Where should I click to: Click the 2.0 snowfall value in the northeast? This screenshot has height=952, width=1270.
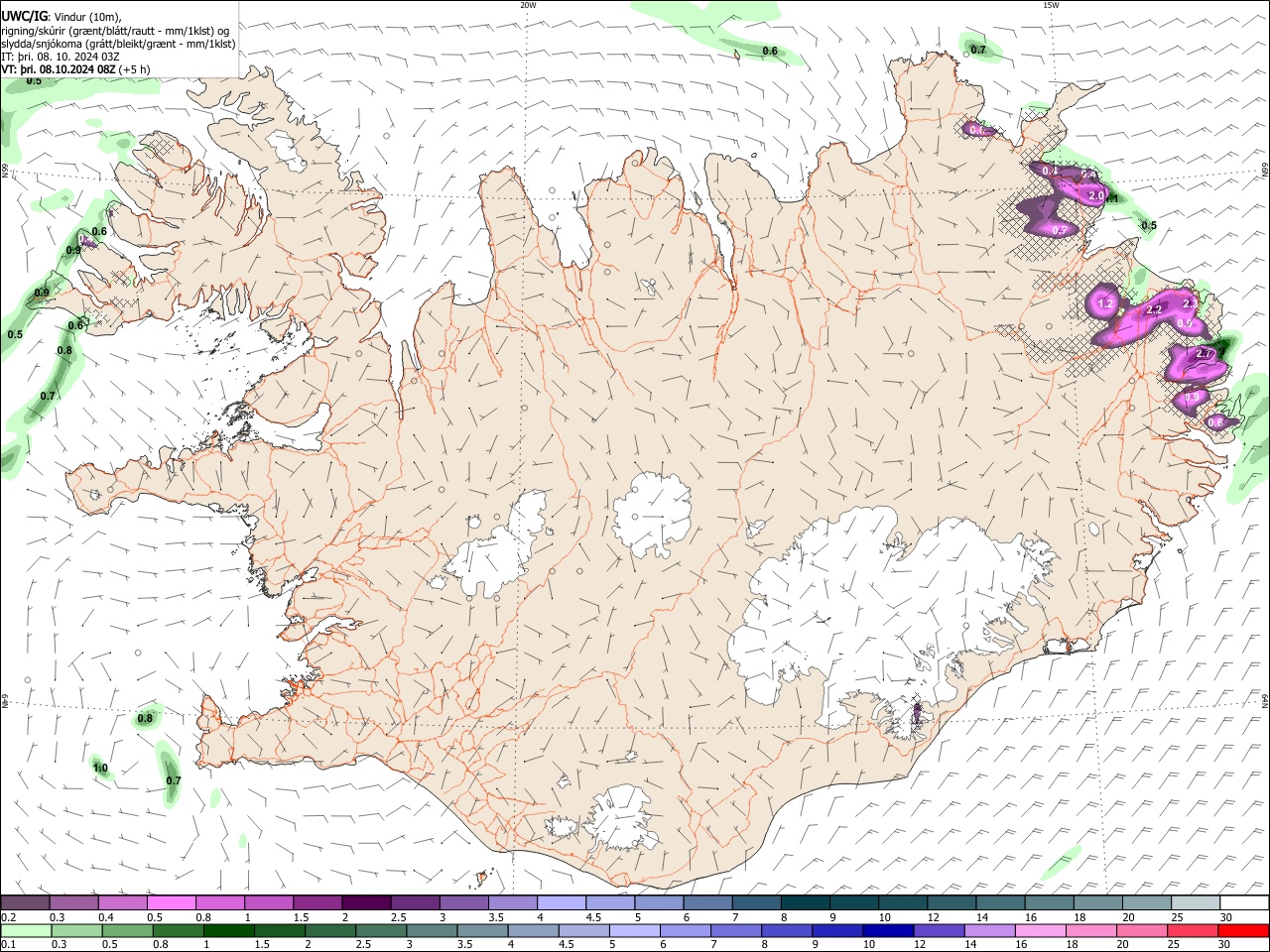1096,196
